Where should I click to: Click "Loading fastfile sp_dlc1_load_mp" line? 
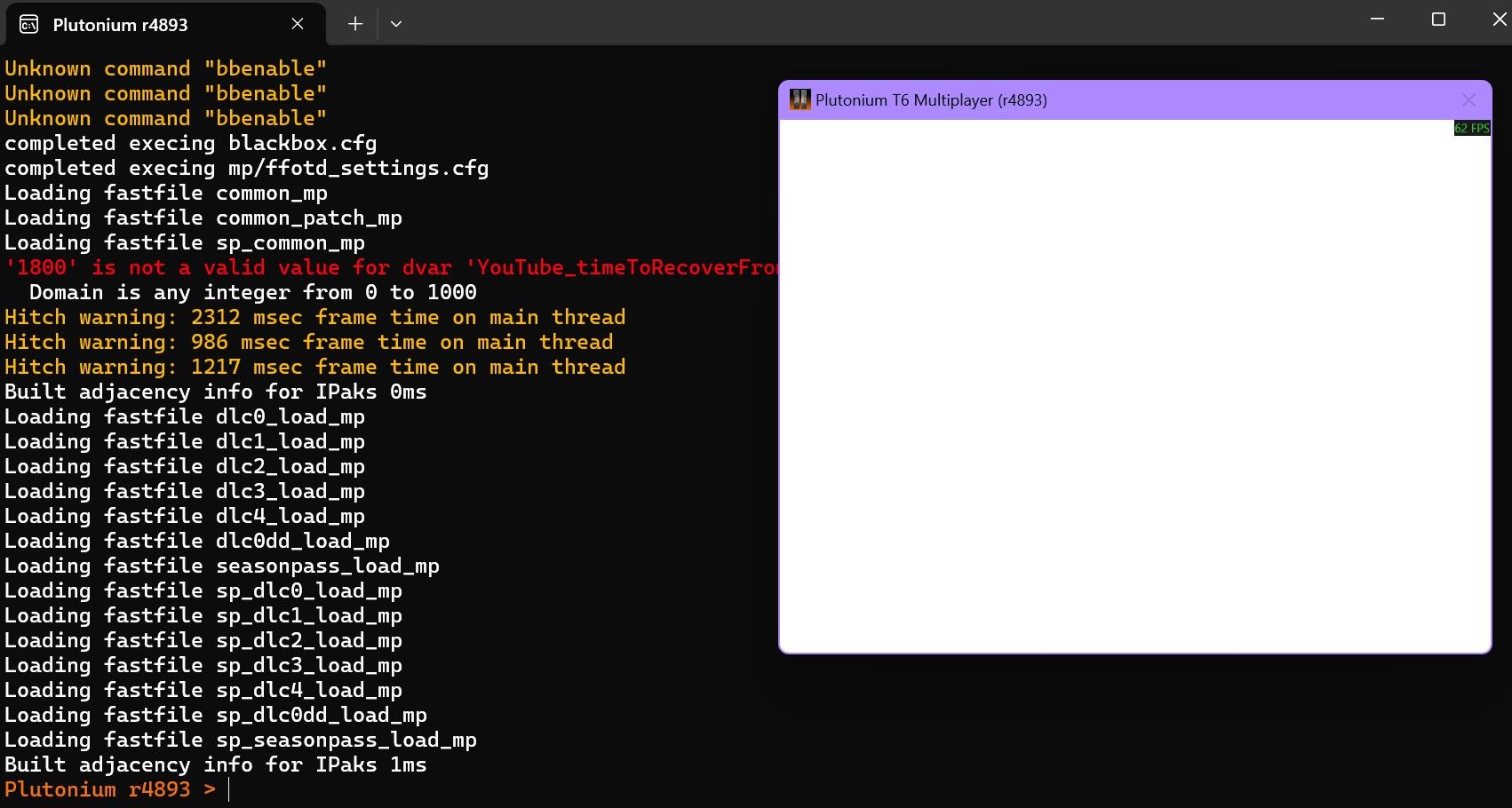pyautogui.click(x=203, y=615)
